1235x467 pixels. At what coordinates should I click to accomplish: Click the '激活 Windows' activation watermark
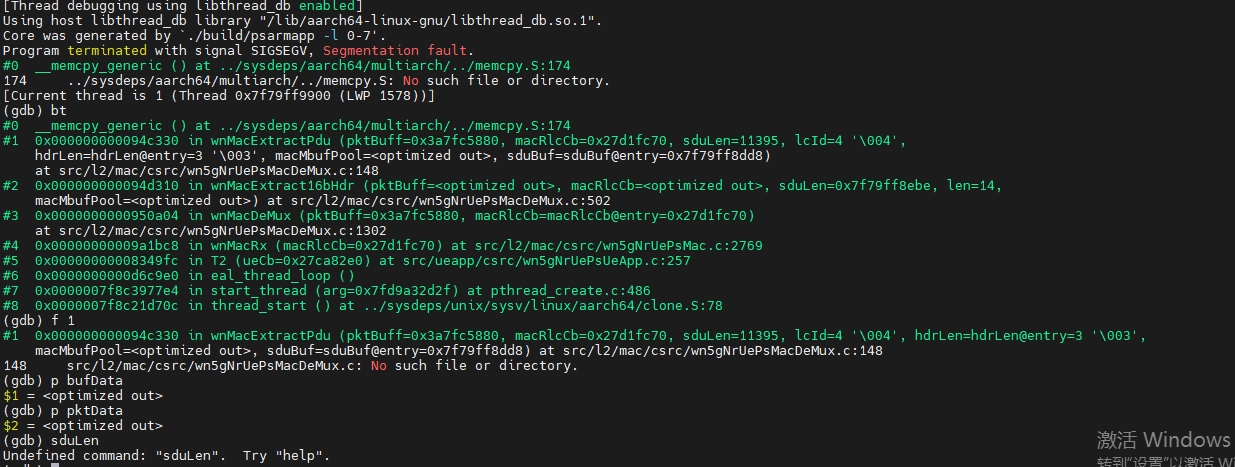tap(1163, 440)
